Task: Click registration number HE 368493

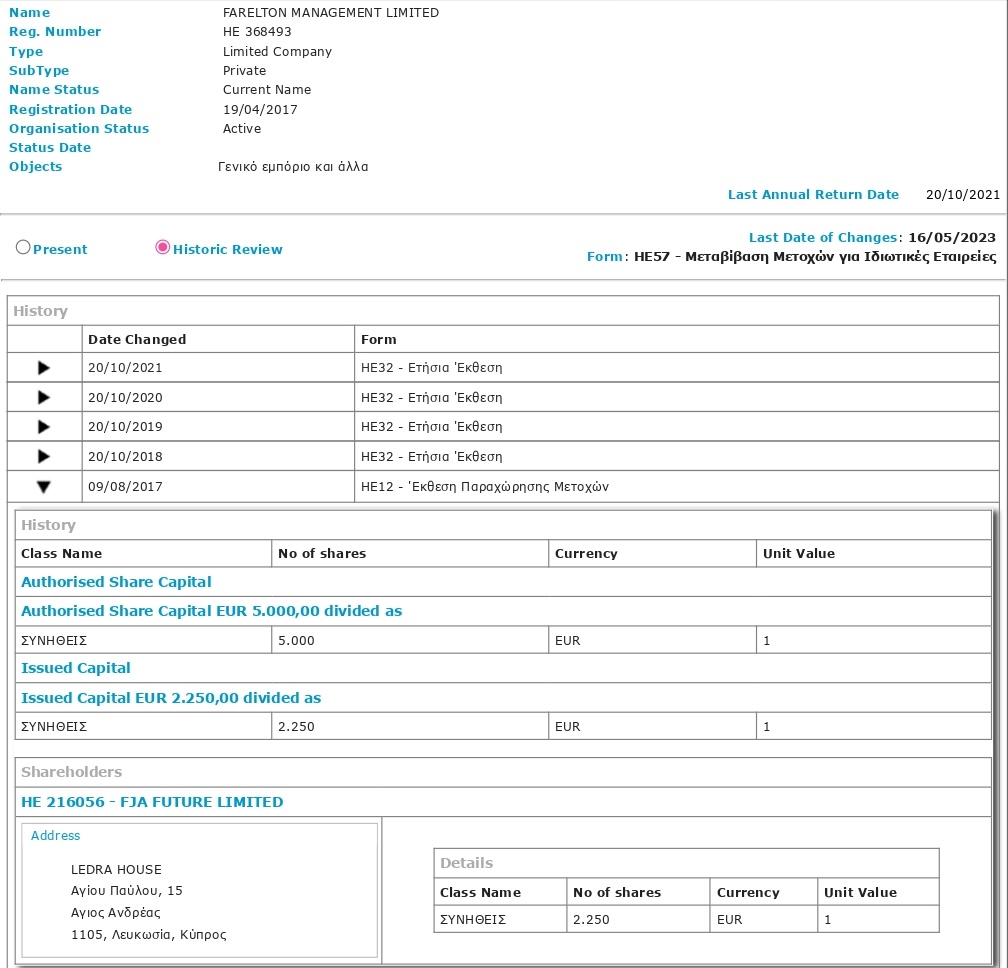Action: click(x=257, y=31)
